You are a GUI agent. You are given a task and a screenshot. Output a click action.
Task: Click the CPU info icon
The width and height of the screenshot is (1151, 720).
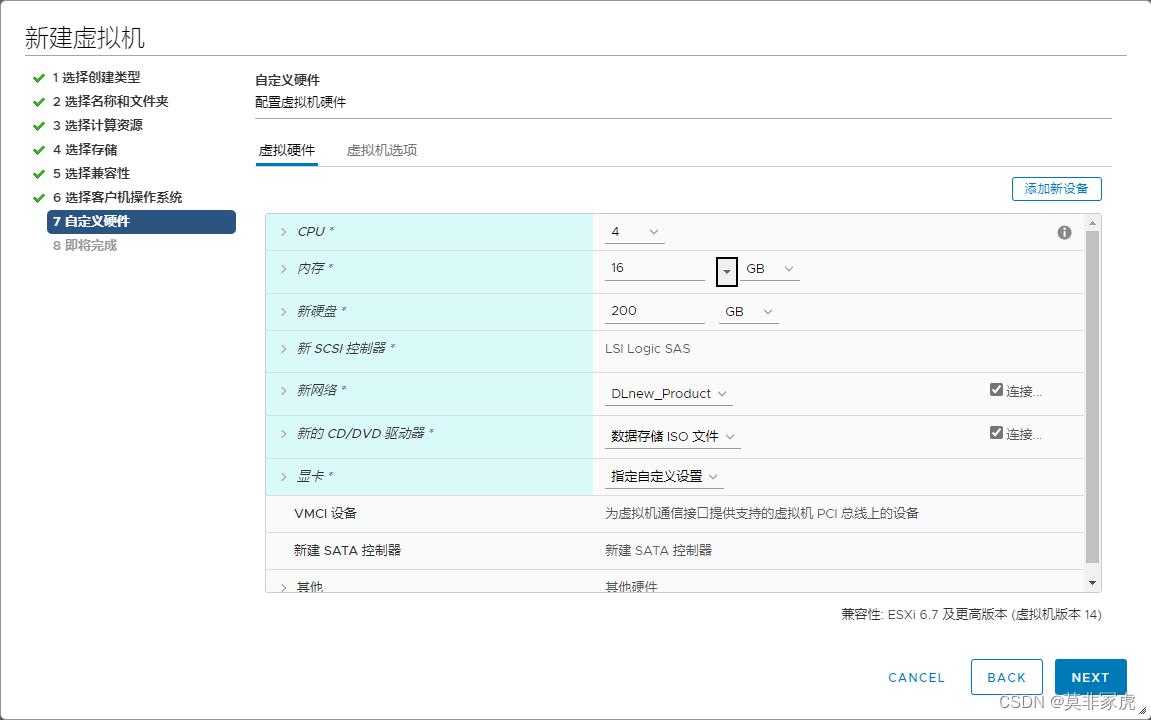1064,232
